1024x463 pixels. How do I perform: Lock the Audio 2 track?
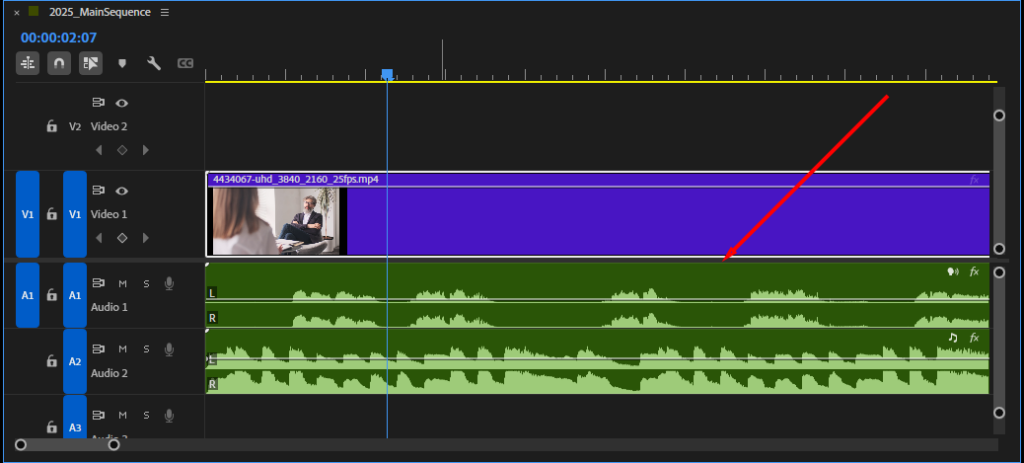click(52, 361)
